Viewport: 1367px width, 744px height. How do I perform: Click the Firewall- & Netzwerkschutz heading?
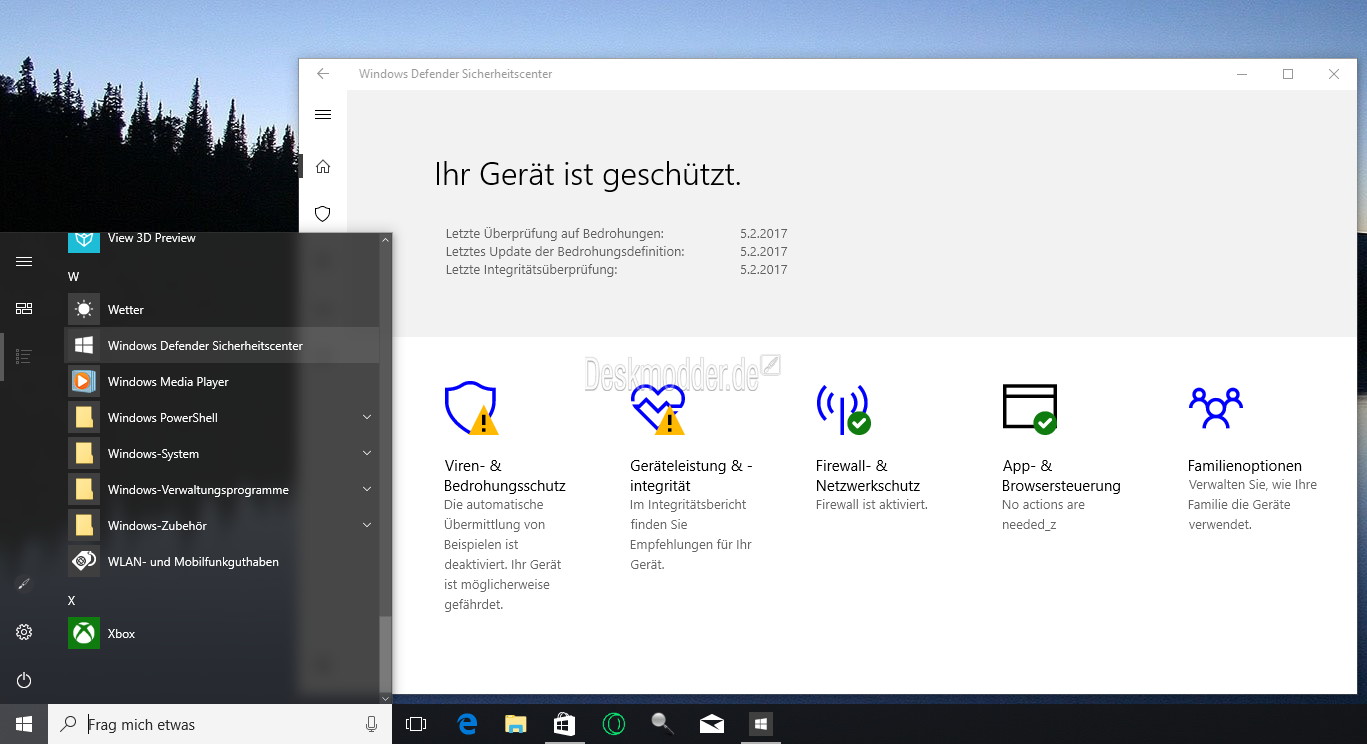coord(868,476)
